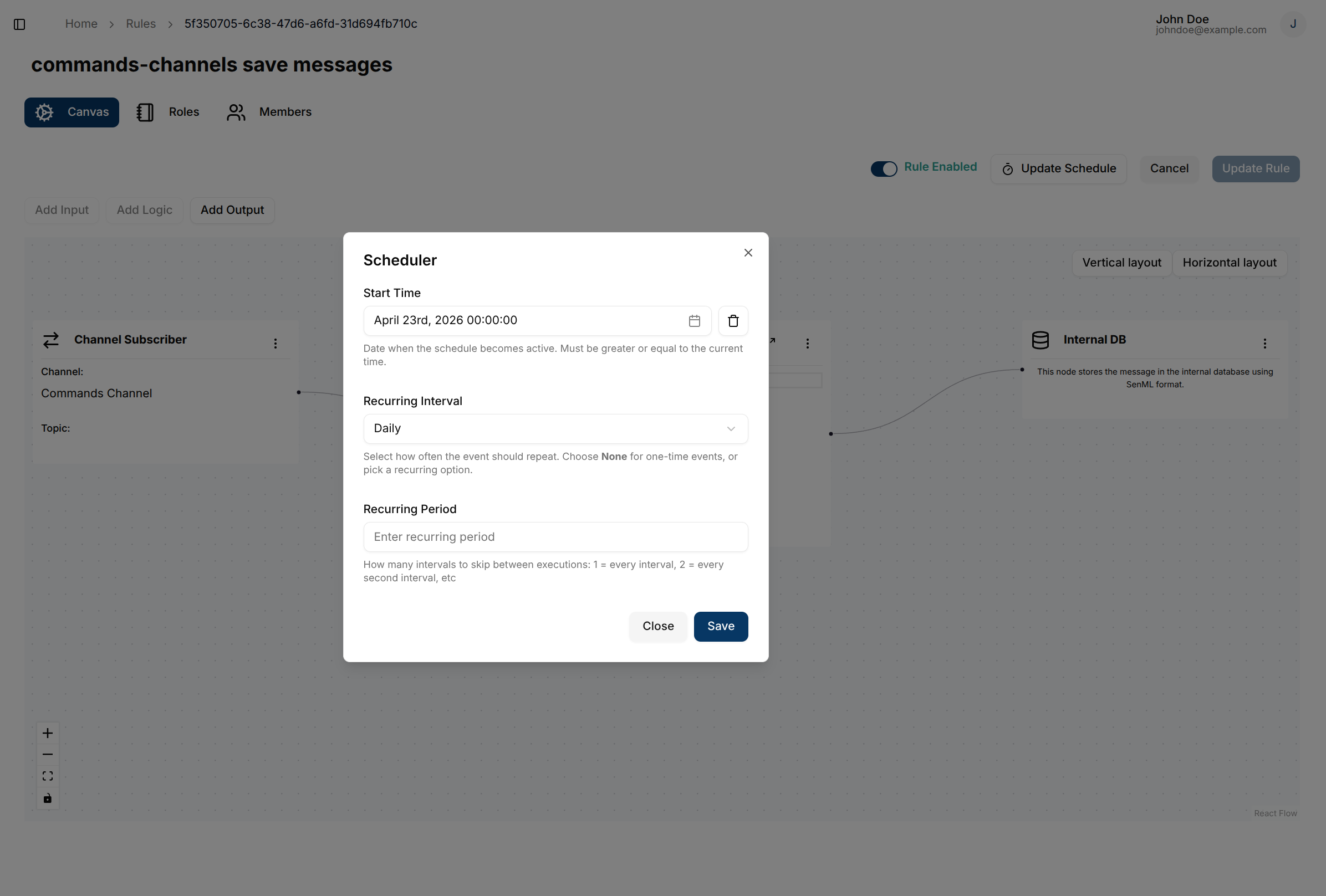The width and height of the screenshot is (1326, 896).
Task: Click the Channel Subscriber arrows icon
Action: tap(51, 340)
